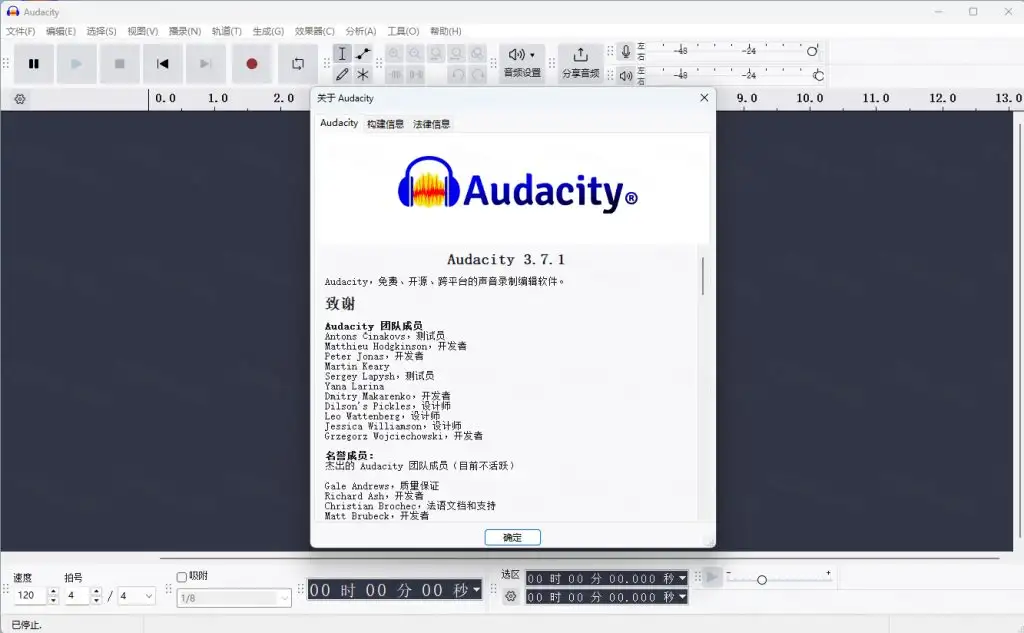The width and height of the screenshot is (1024, 633).
Task: Enable the 吸附 snapping checkbox
Action: click(x=182, y=577)
